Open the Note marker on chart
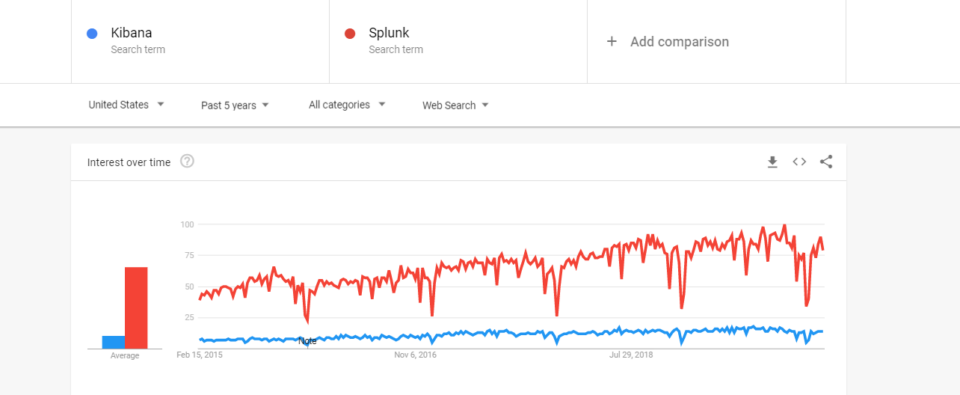This screenshot has width=960, height=395. coord(307,341)
